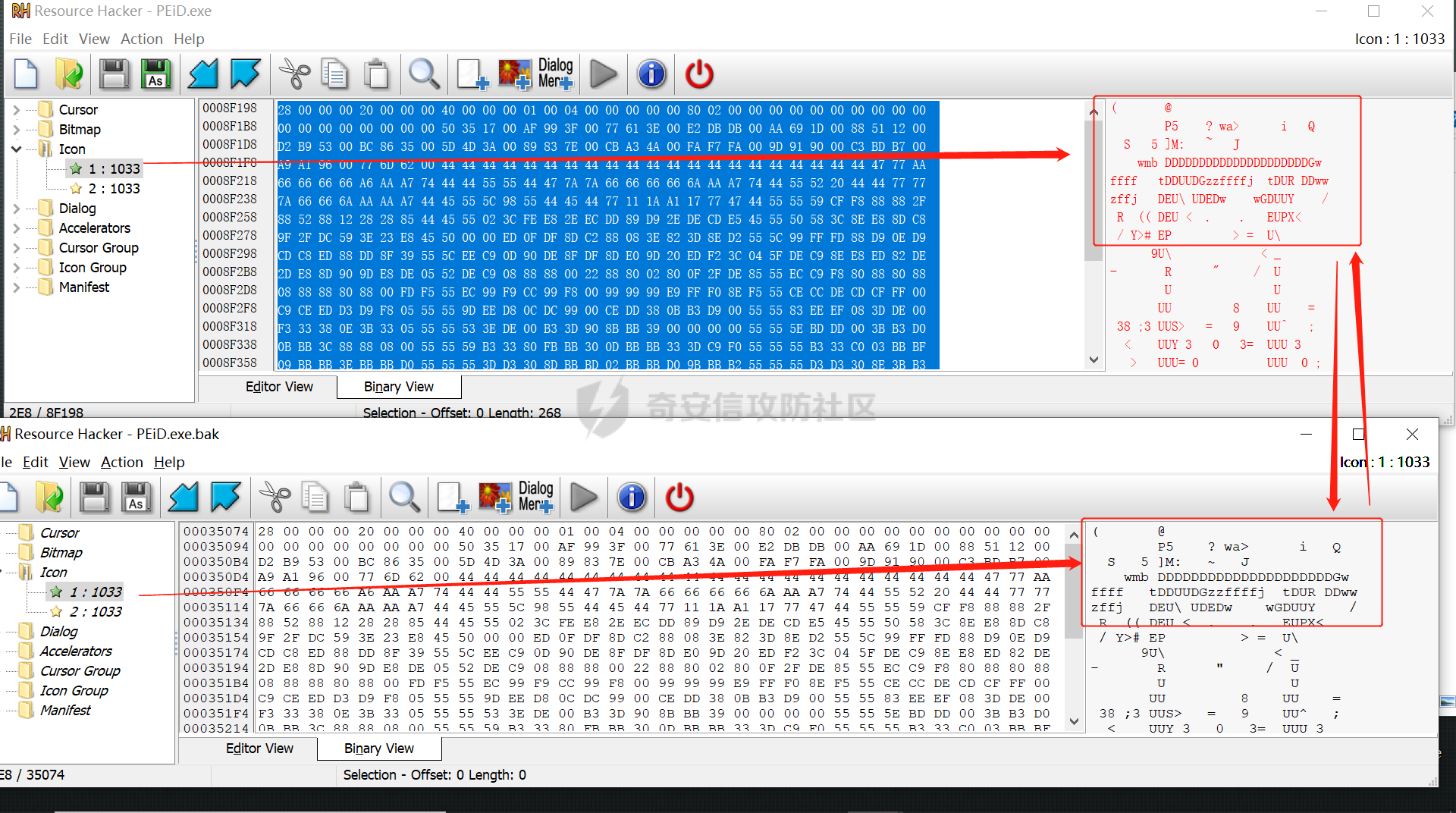This screenshot has width=1456, height=813.
Task: Switch to Binary View tab in PEiD.exe.bak window
Action: click(x=379, y=749)
